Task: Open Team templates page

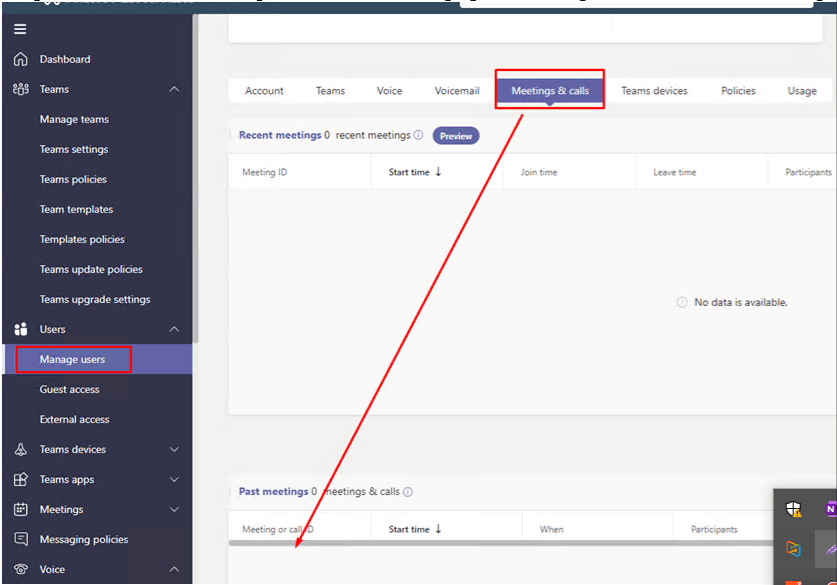Action: (76, 209)
